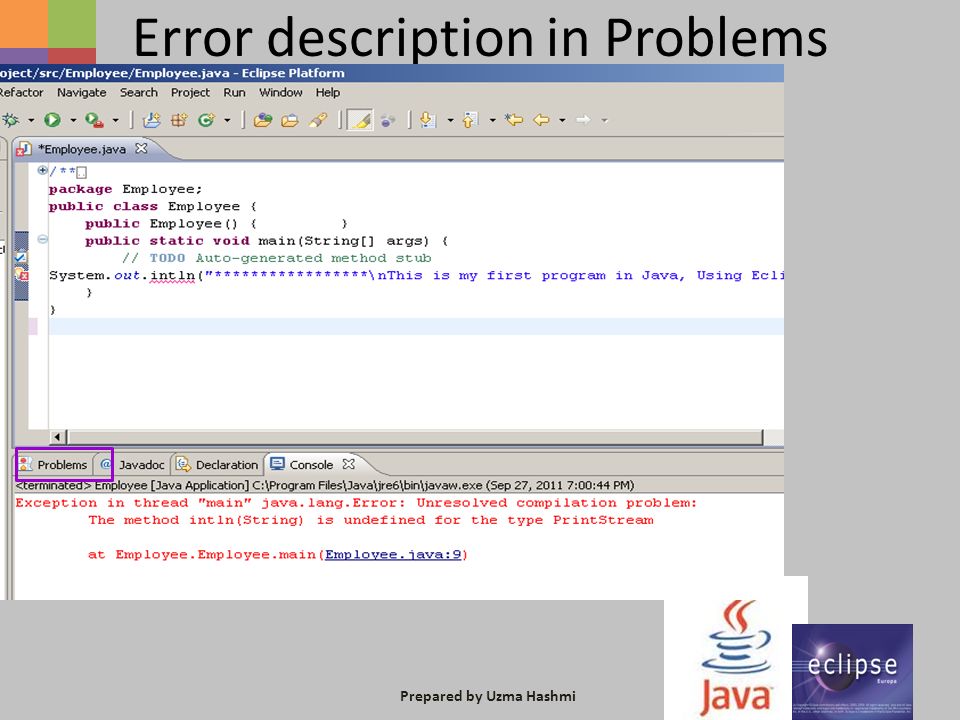The image size is (960, 720).
Task: Click the Previous Annotation up-arrow icon
Action: pyautogui.click(x=470, y=120)
